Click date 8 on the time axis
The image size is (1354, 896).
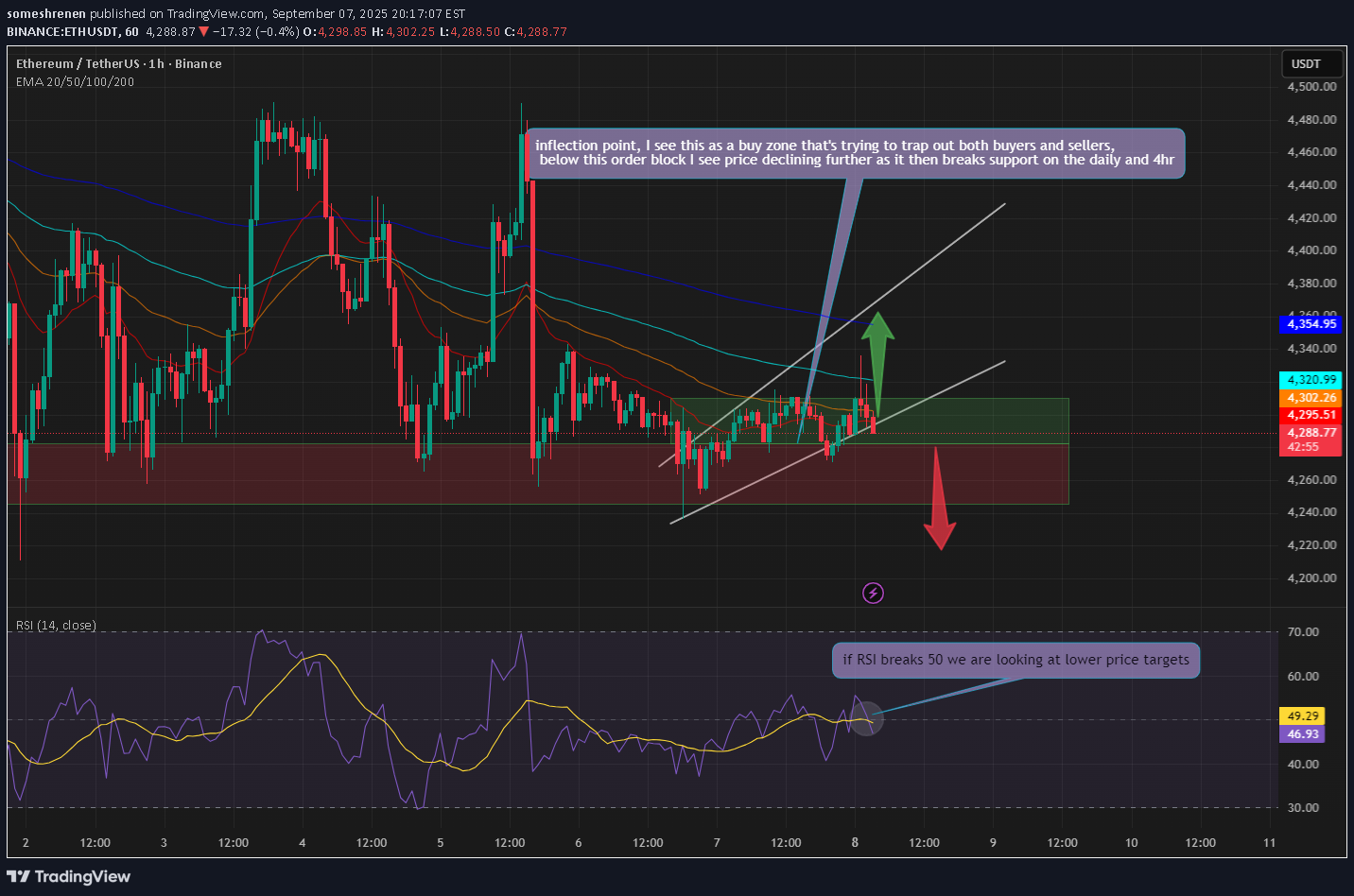pyautogui.click(x=855, y=843)
